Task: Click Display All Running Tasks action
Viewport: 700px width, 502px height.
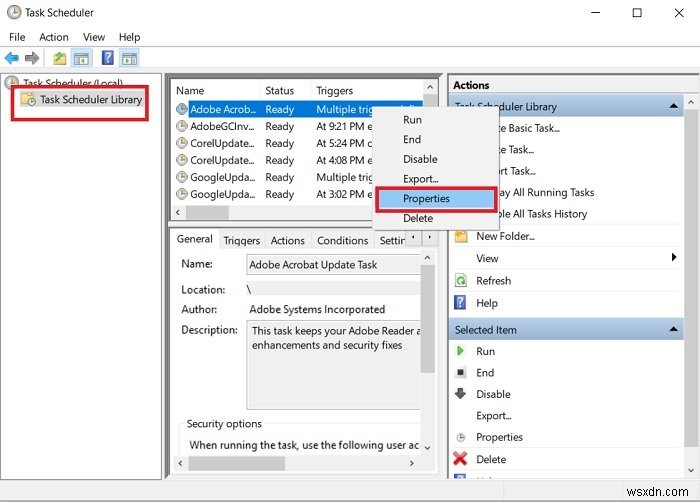Action: coord(546,192)
